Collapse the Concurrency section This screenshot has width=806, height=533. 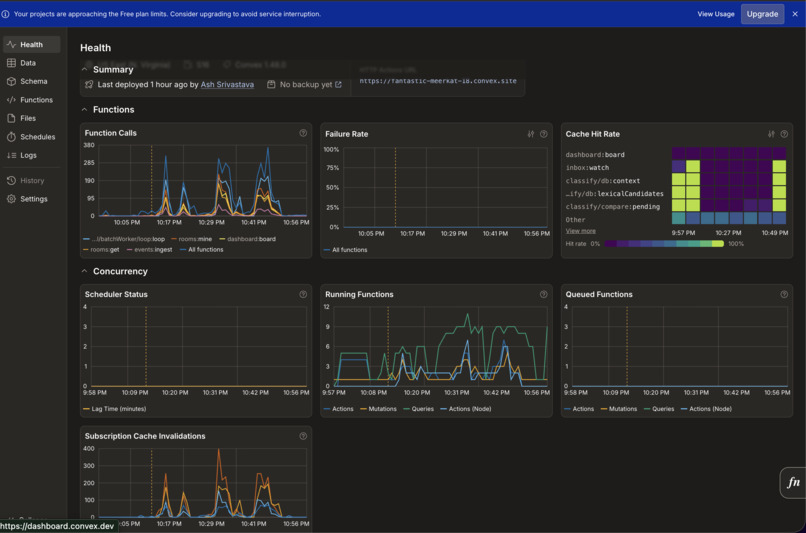(84, 271)
